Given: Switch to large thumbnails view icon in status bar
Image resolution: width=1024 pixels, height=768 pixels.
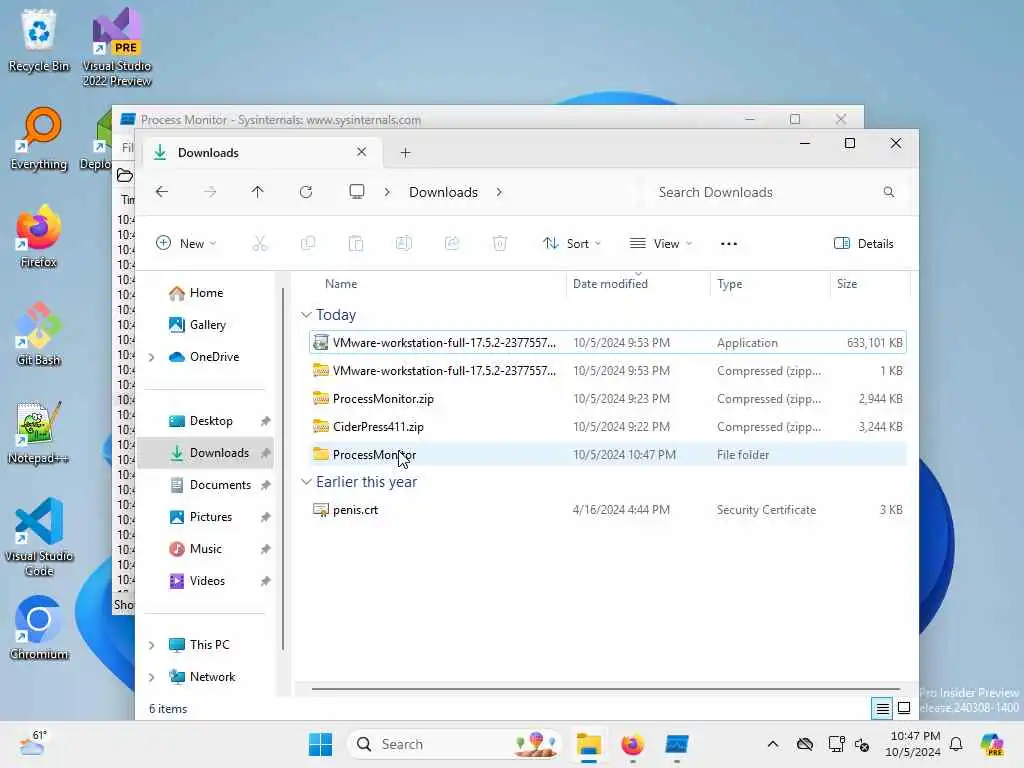Looking at the screenshot, I should pos(904,708).
